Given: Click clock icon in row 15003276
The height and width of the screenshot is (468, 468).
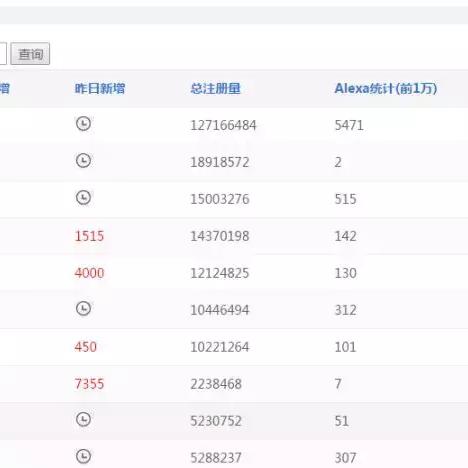Looking at the screenshot, I should (x=83, y=198).
